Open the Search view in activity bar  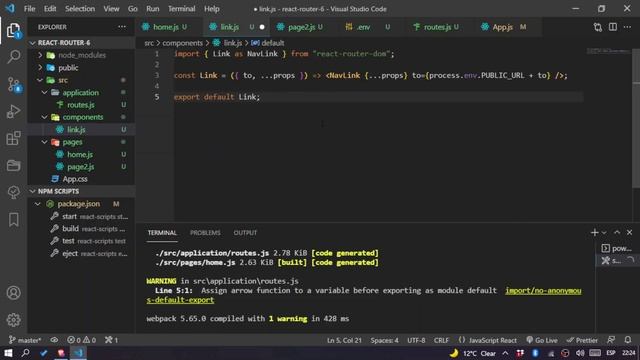(13, 56)
